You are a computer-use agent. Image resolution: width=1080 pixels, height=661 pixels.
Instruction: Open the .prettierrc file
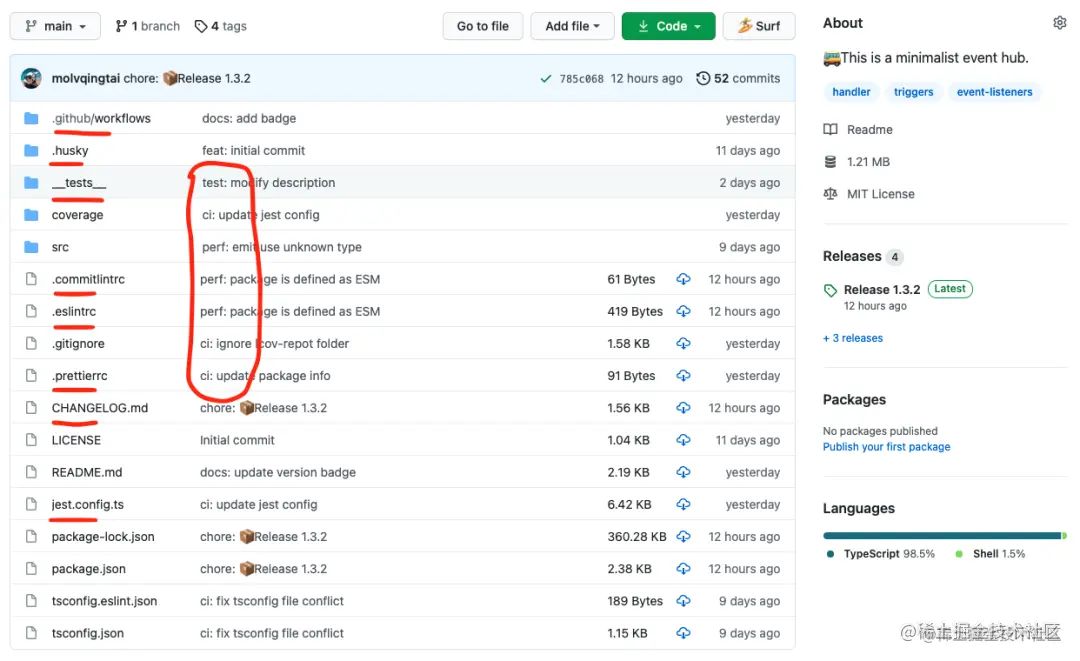(x=79, y=376)
